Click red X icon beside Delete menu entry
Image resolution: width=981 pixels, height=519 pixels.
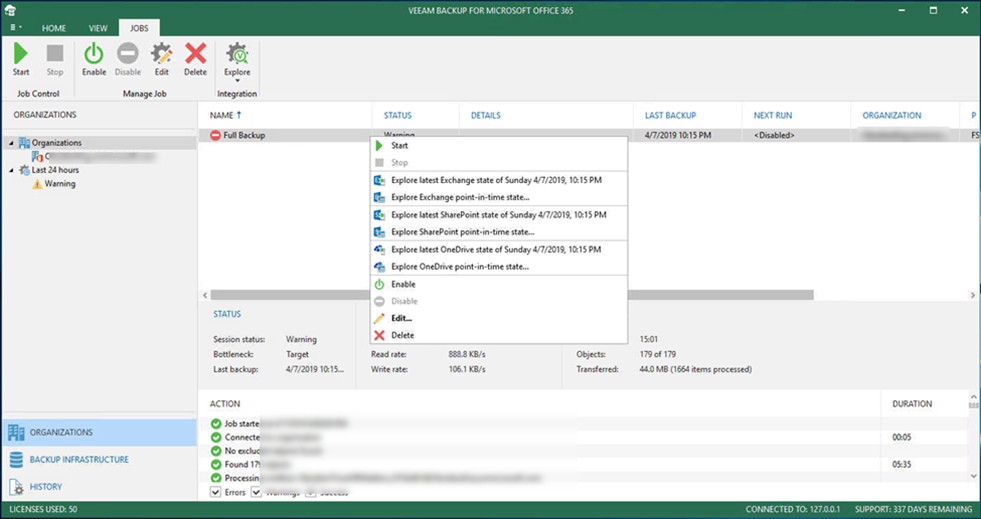(x=379, y=335)
